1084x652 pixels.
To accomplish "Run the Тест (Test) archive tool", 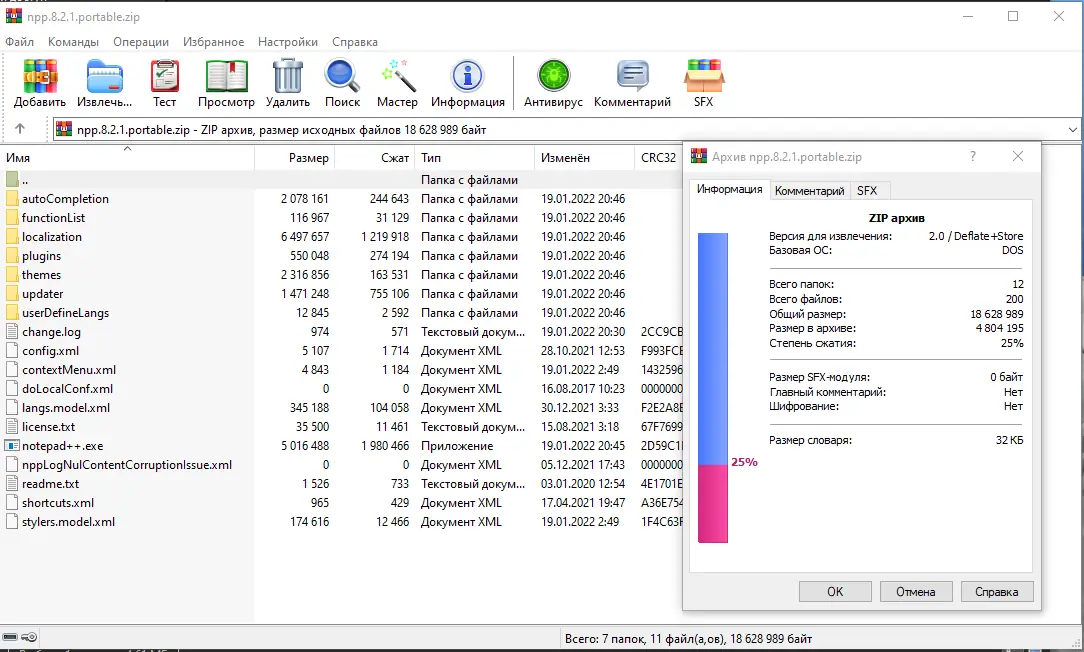I will tap(165, 76).
